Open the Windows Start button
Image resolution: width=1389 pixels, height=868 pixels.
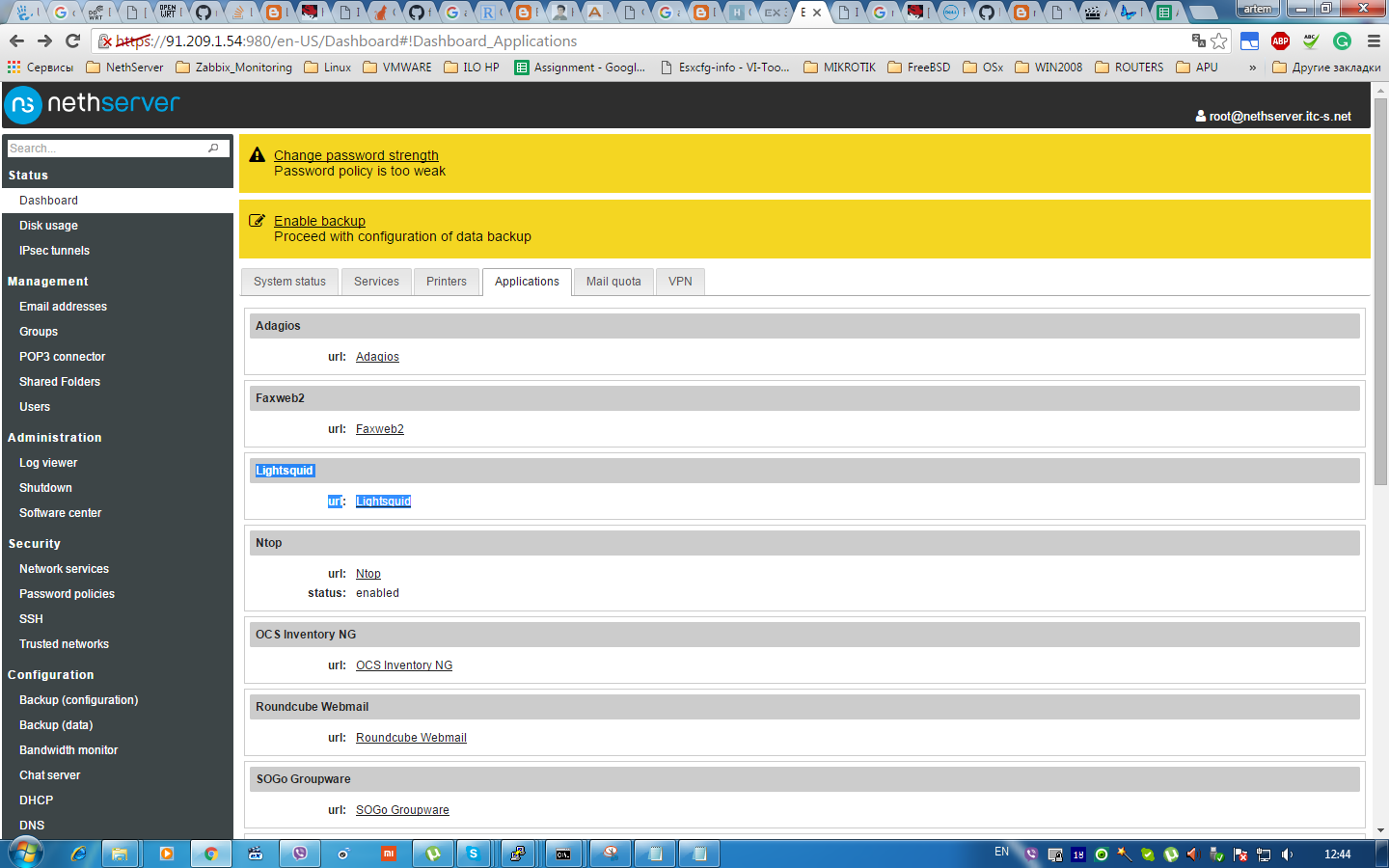coord(25,854)
